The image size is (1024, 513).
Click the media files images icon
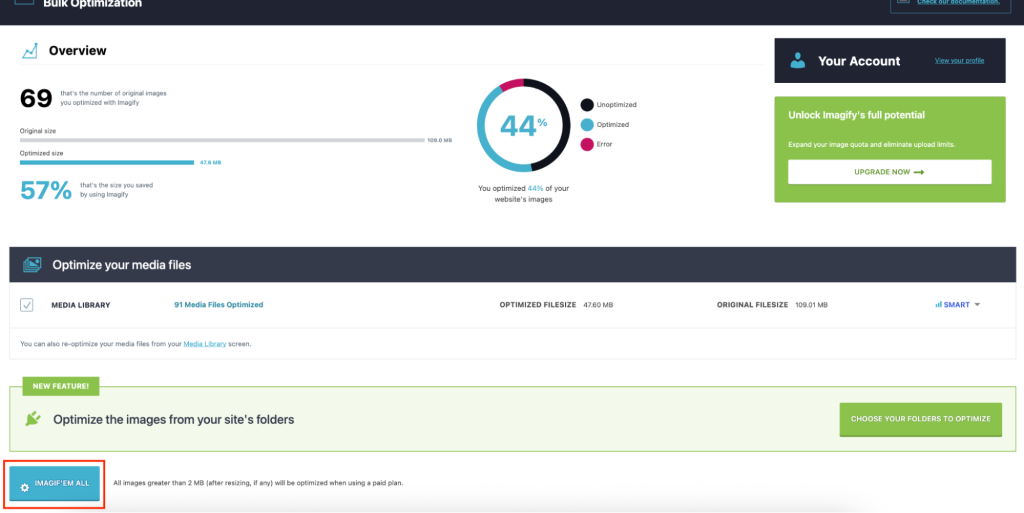[32, 264]
